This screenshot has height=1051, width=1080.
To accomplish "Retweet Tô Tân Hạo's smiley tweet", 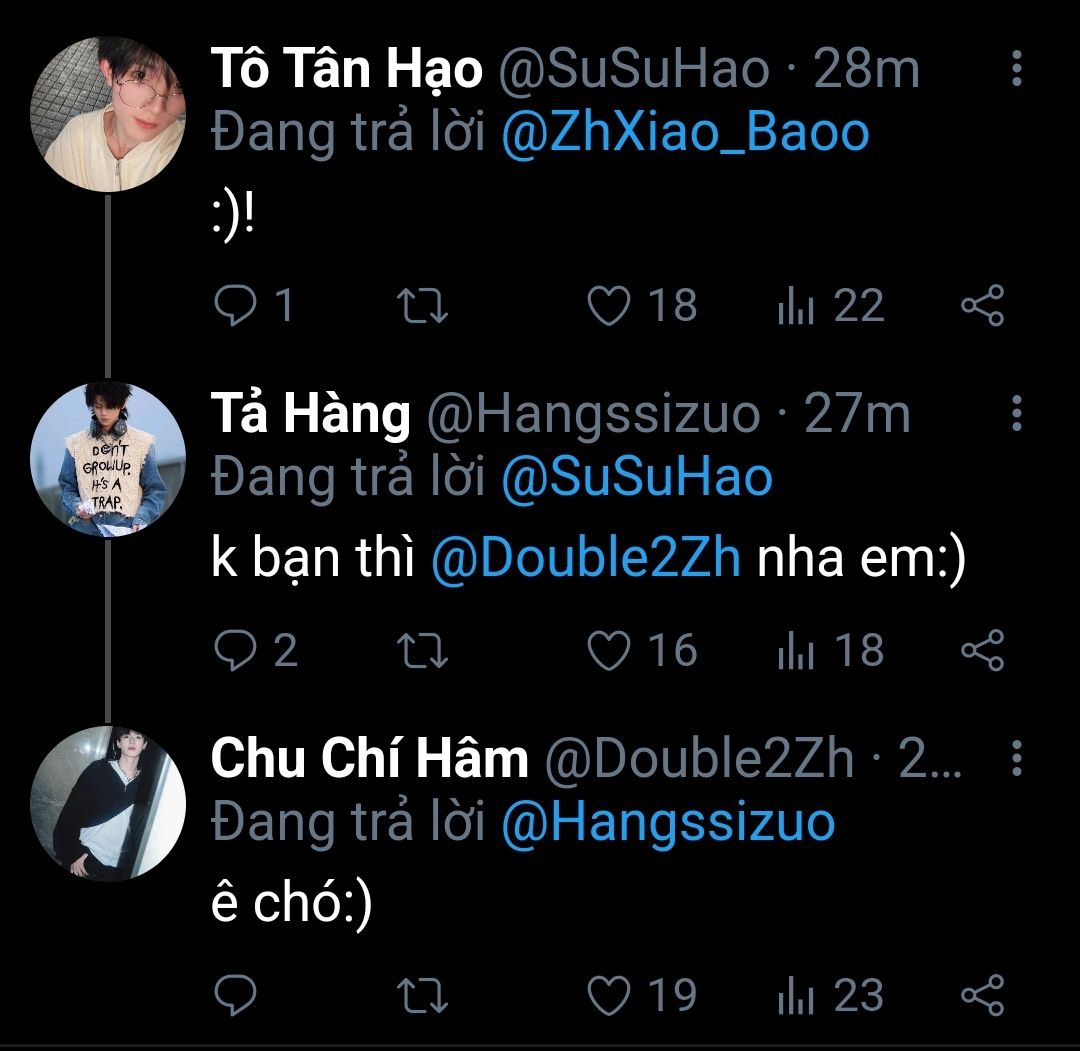I will [x=422, y=306].
